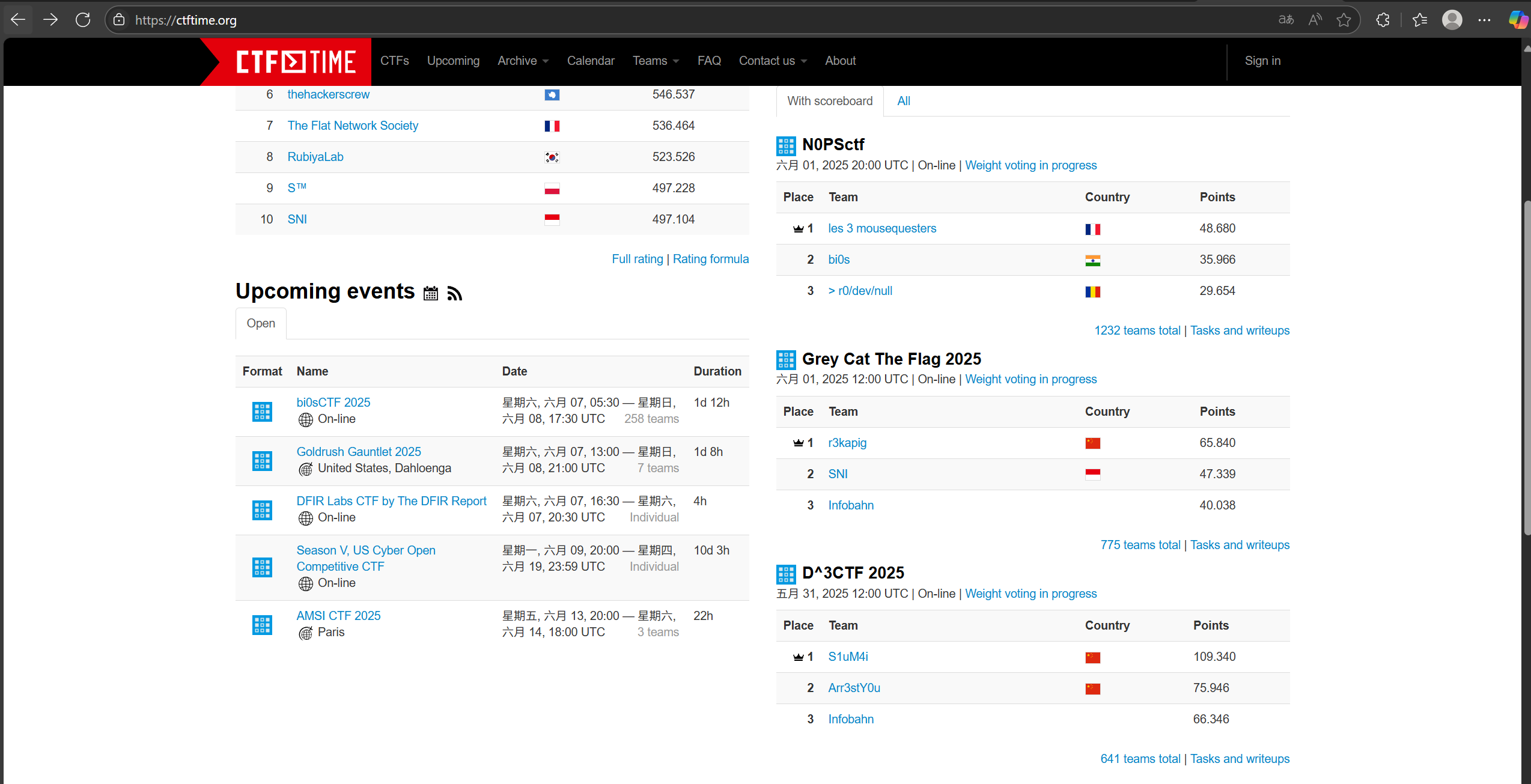
Task: Click Sign in
Action: click(1262, 61)
